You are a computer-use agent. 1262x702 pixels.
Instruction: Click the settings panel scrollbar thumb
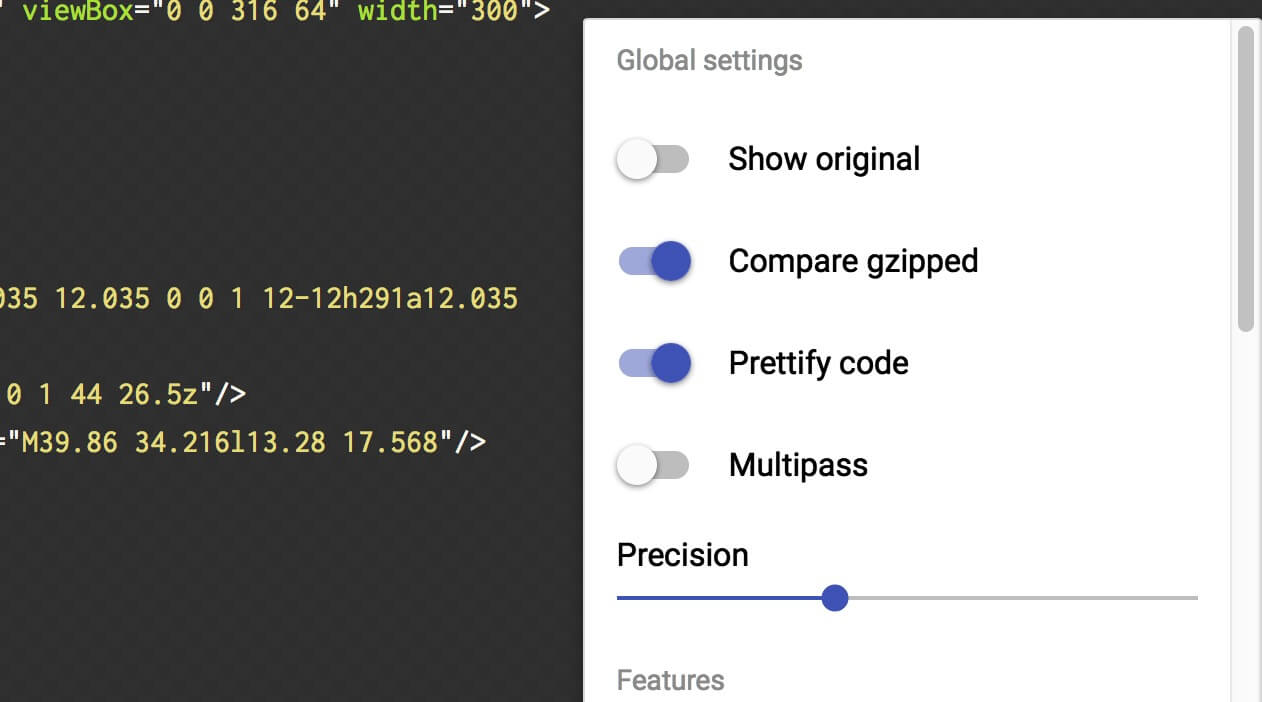(x=1245, y=178)
